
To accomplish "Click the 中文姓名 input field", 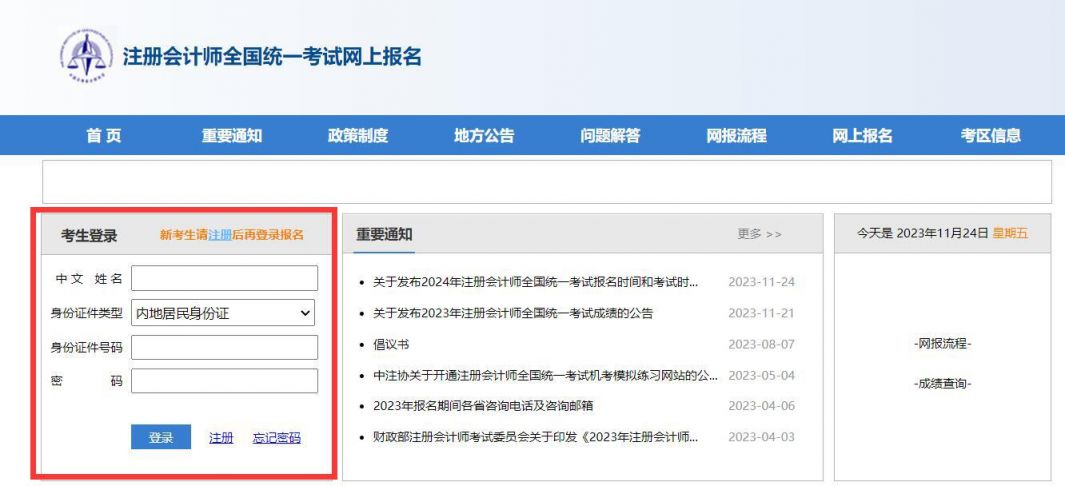I will click(224, 278).
